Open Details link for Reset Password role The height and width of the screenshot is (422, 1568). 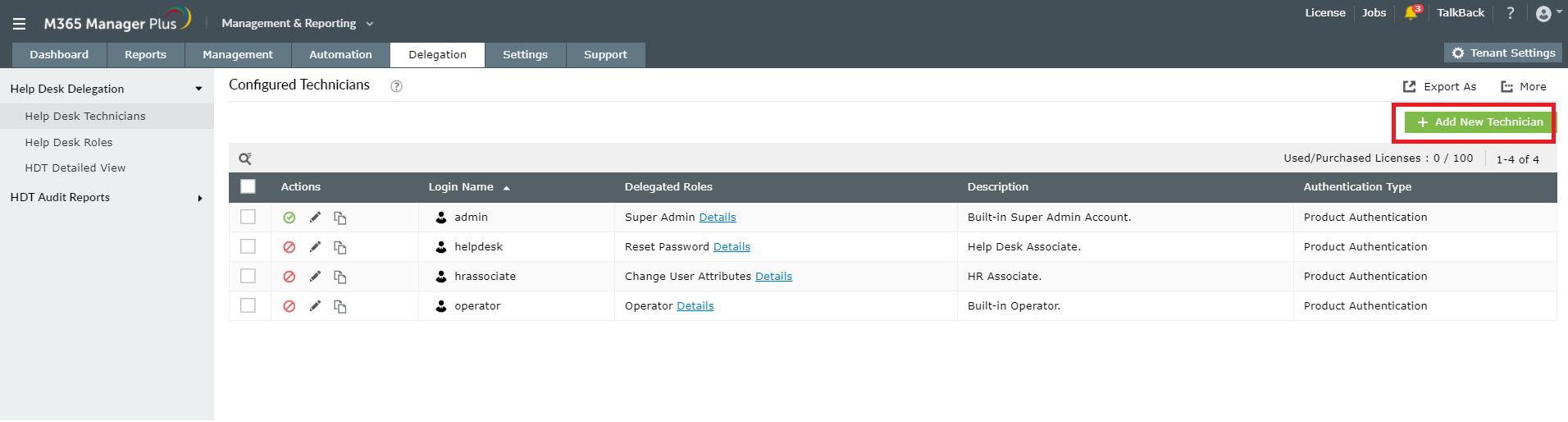pyautogui.click(x=732, y=246)
